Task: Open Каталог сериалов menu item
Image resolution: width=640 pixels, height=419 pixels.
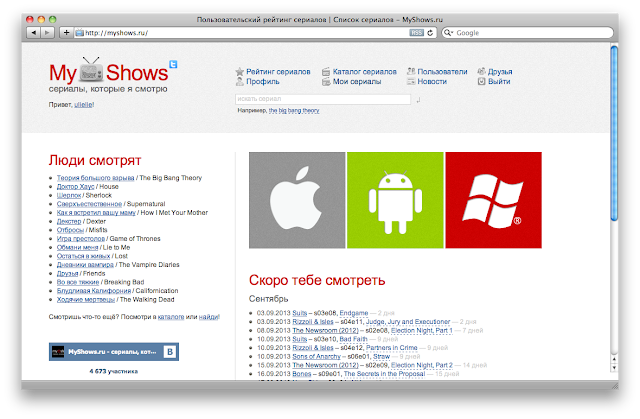Action: (364, 71)
